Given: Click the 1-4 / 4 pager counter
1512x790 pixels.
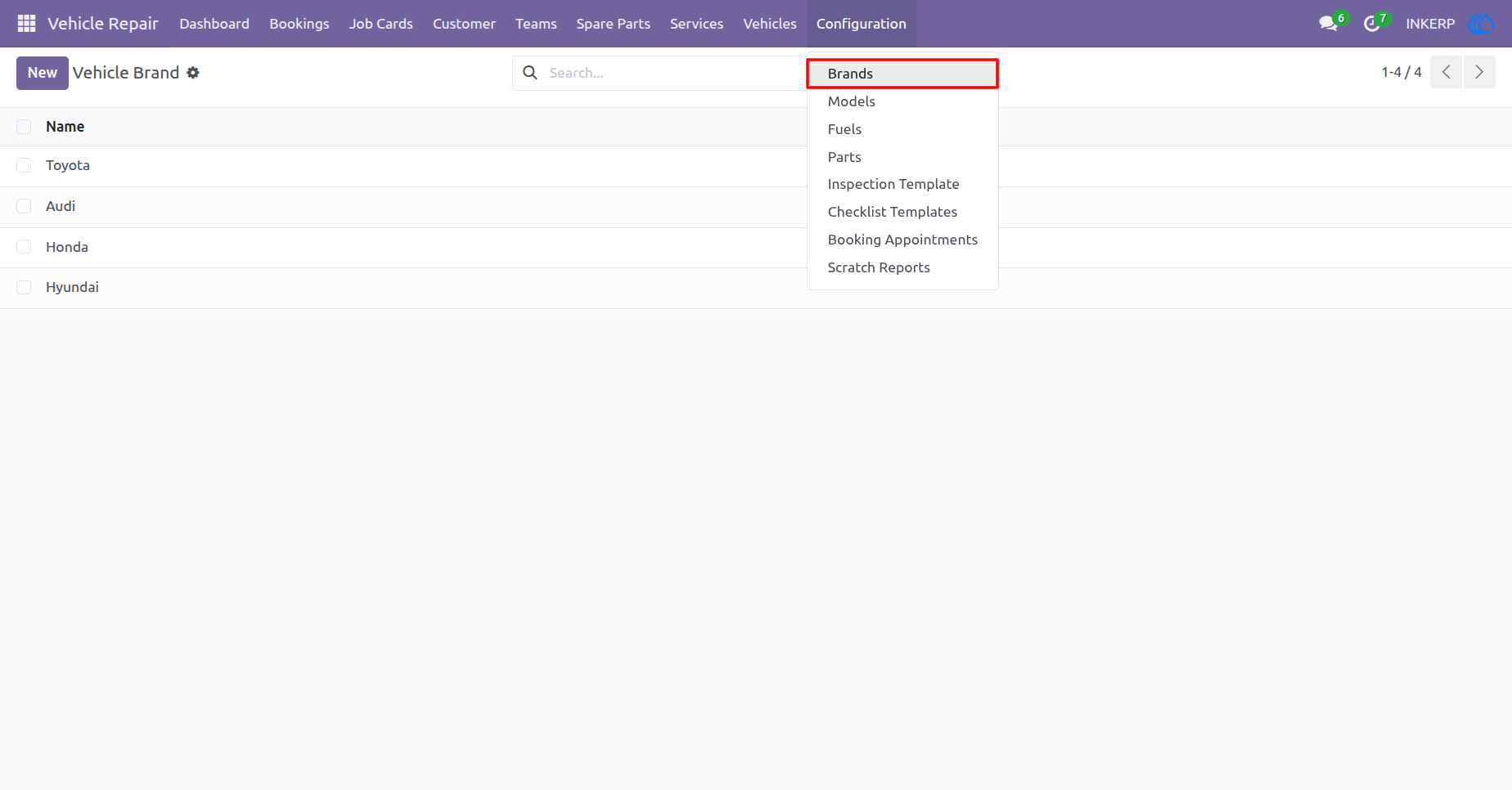Looking at the screenshot, I should pyautogui.click(x=1402, y=72).
